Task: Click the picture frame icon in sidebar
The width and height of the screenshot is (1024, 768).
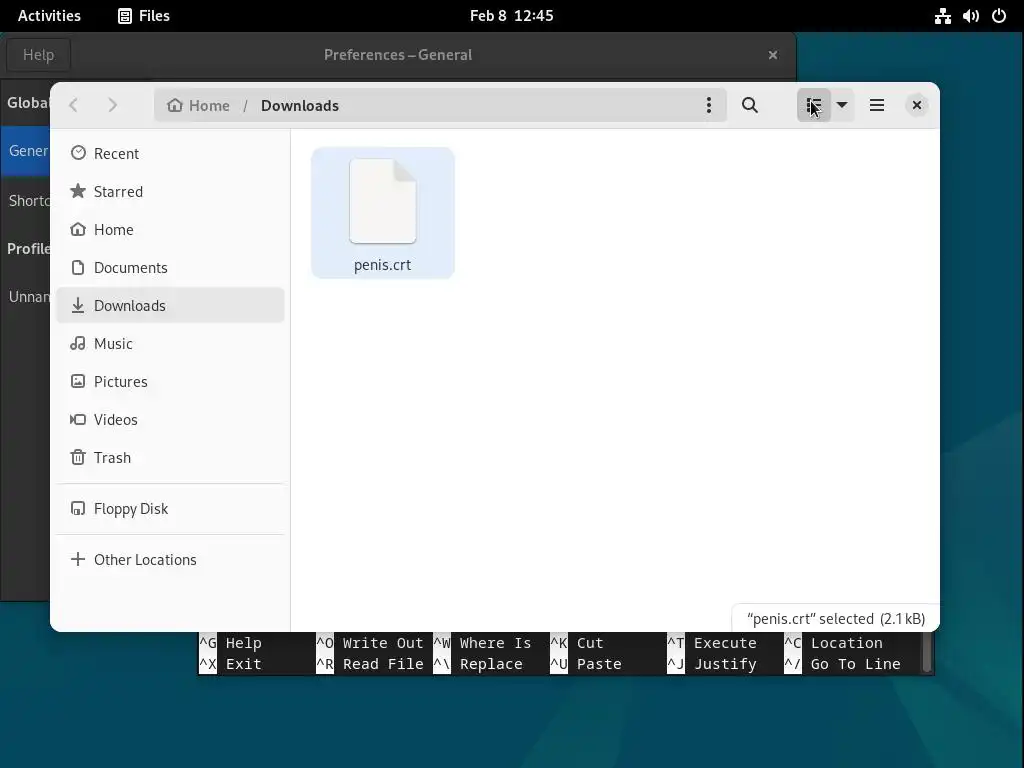Action: [x=78, y=381]
